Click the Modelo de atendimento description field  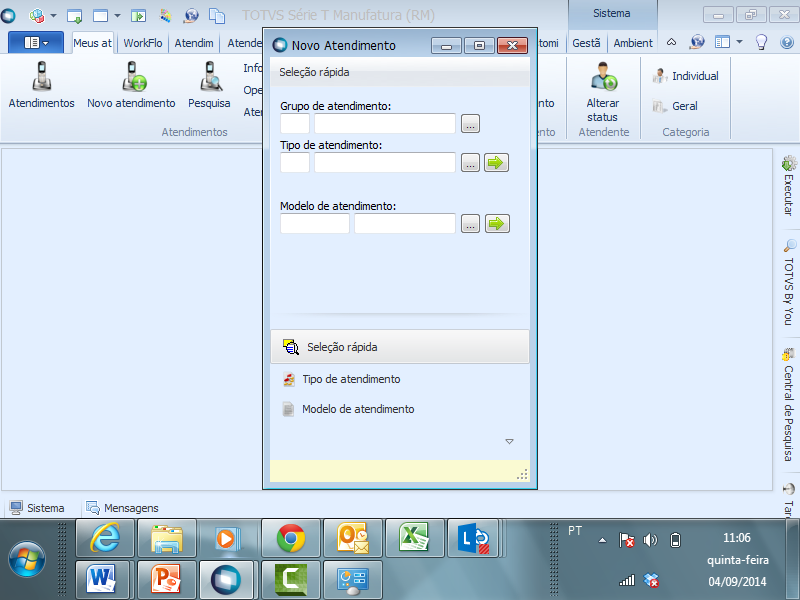(405, 223)
